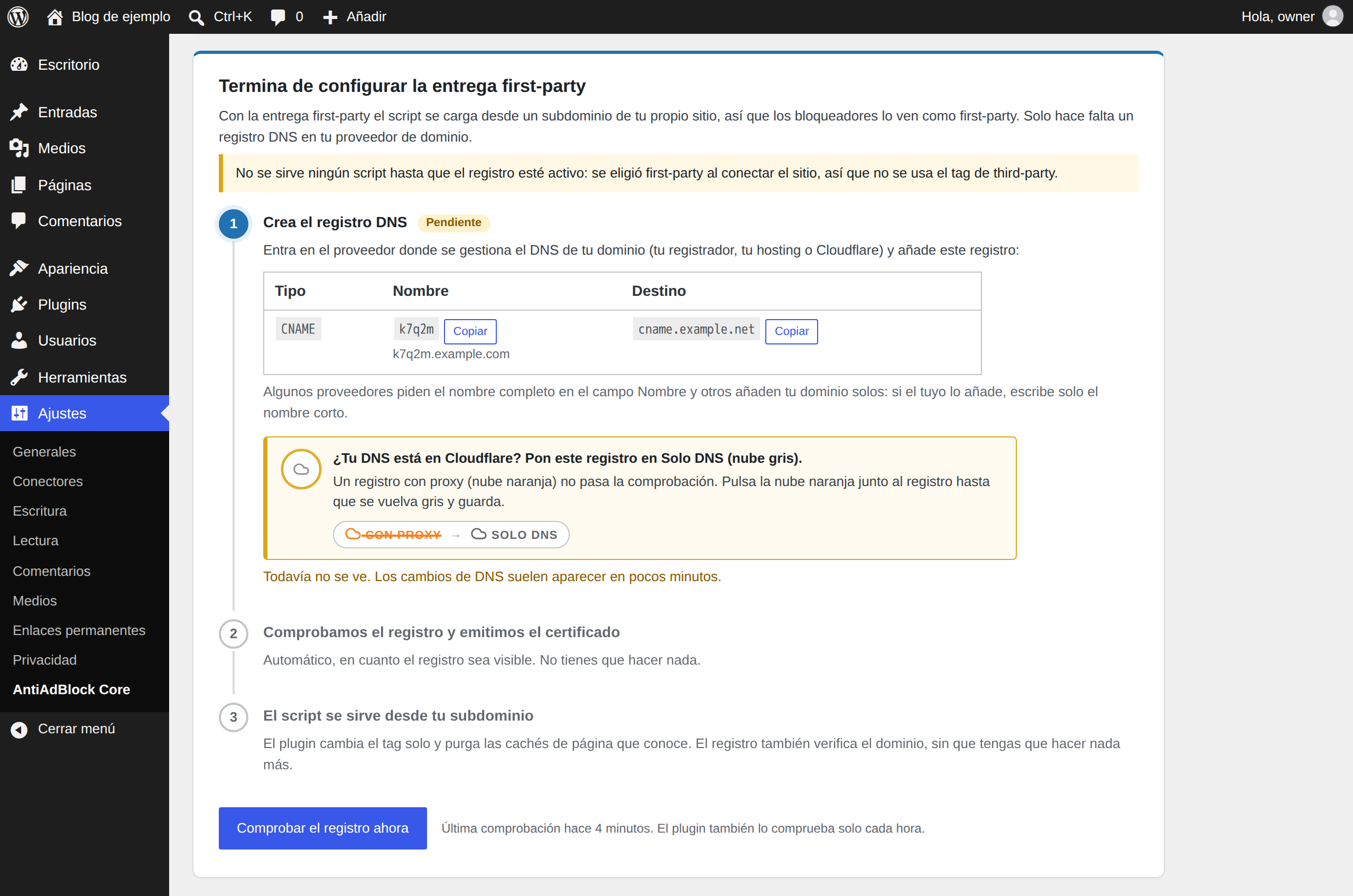Click the Ajustes sliders icon
Viewport: 1353px width, 896px height.
(19, 413)
